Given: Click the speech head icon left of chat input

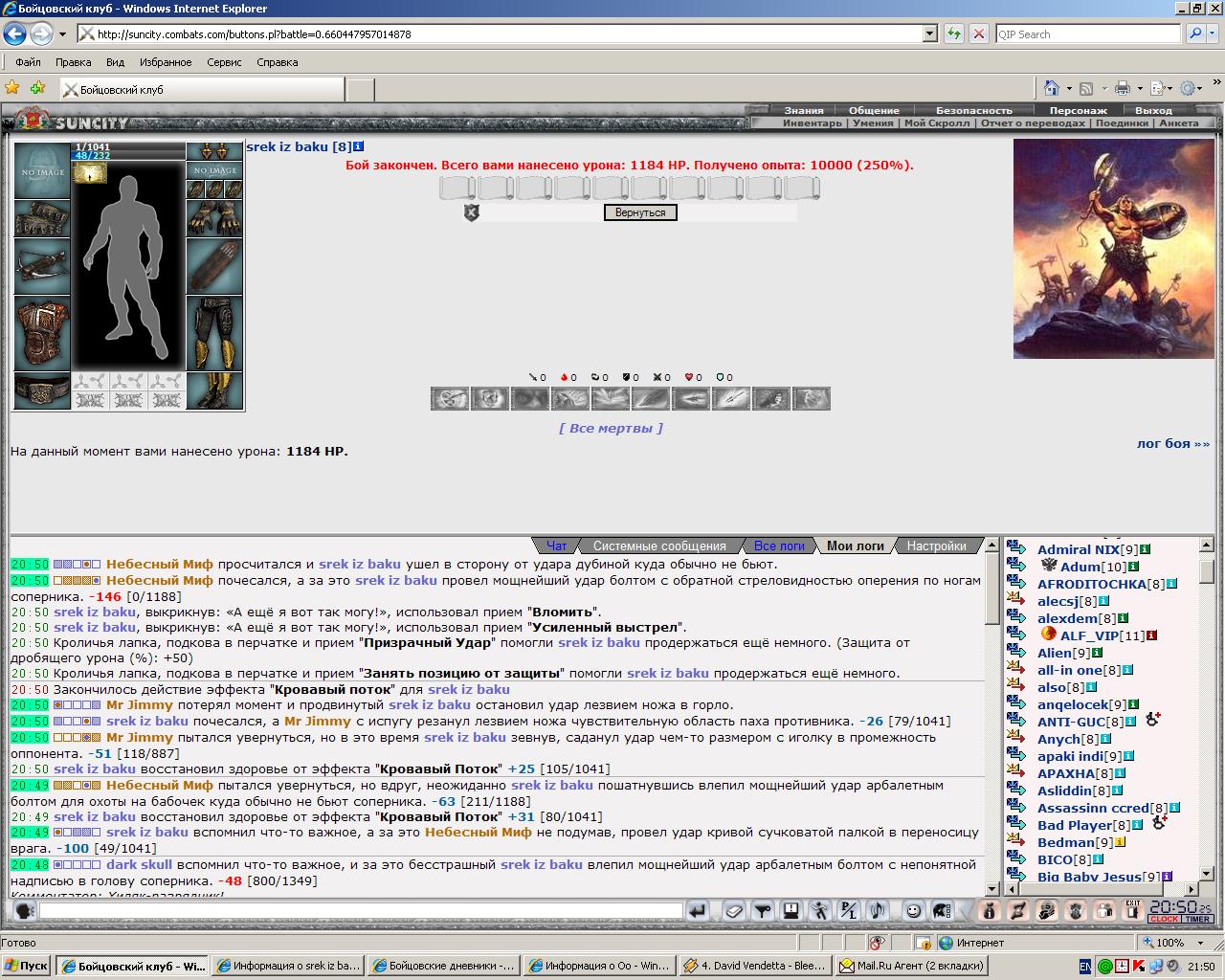Looking at the screenshot, I should coord(25,911).
